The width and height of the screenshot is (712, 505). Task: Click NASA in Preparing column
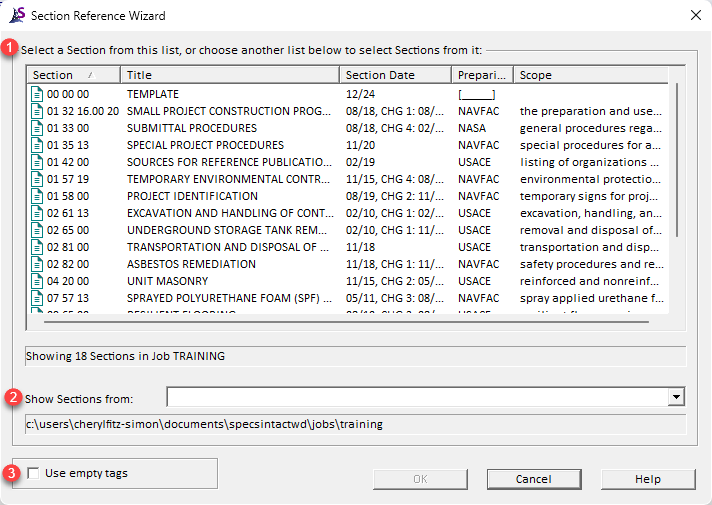pyautogui.click(x=472, y=128)
